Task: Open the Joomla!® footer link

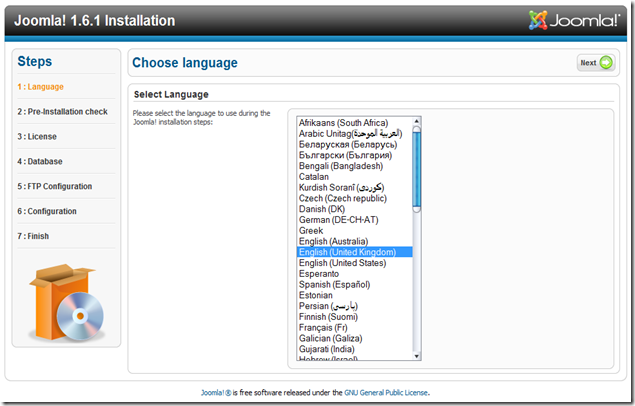Action: pyautogui.click(x=216, y=393)
